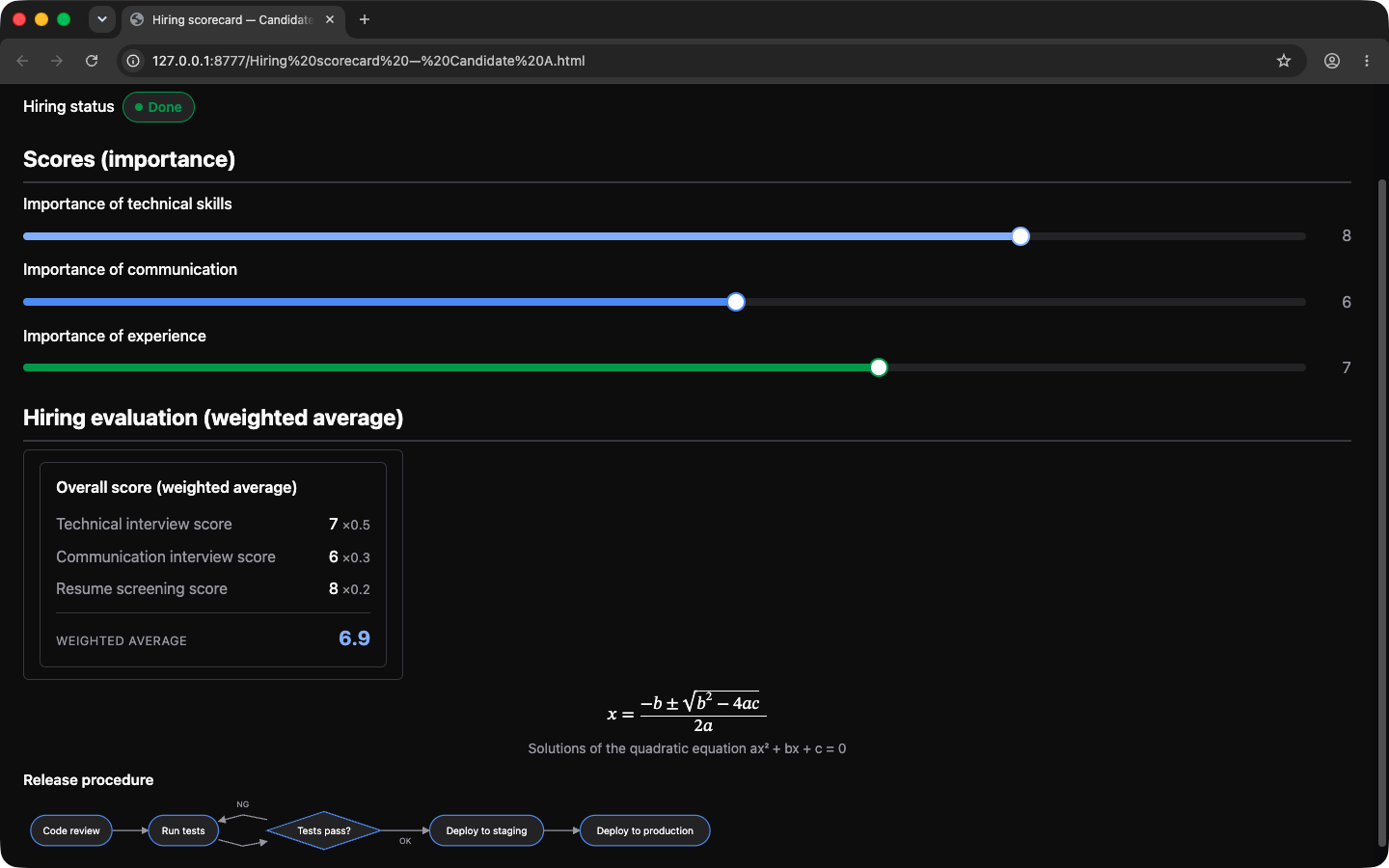Click the OK label in flowchart
Viewport: 1389px width, 868px height.
[405, 841]
